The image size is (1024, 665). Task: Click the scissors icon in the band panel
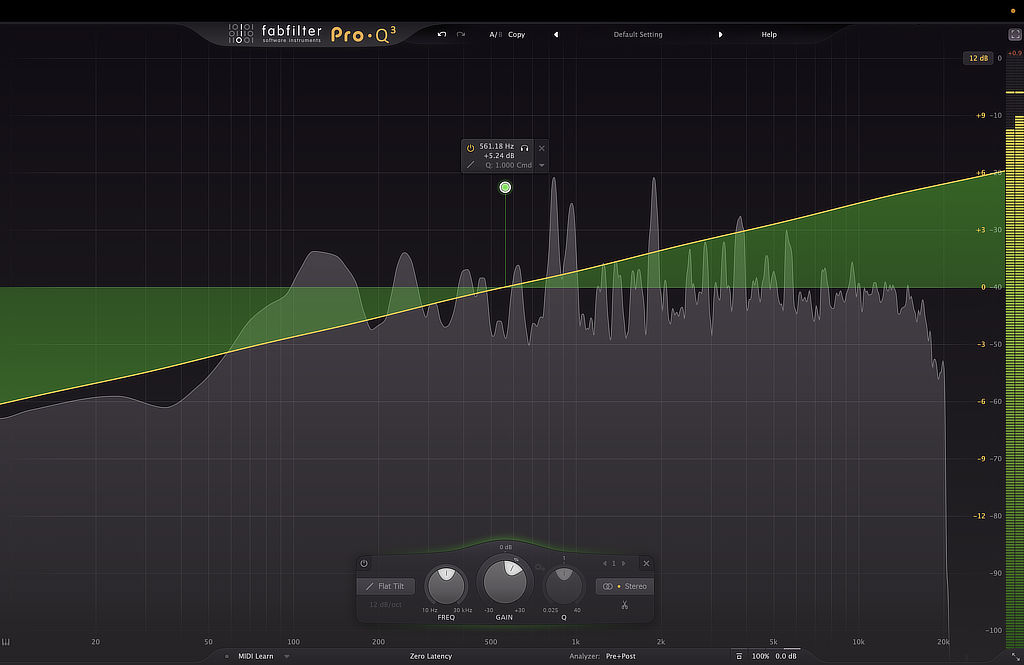click(x=624, y=604)
